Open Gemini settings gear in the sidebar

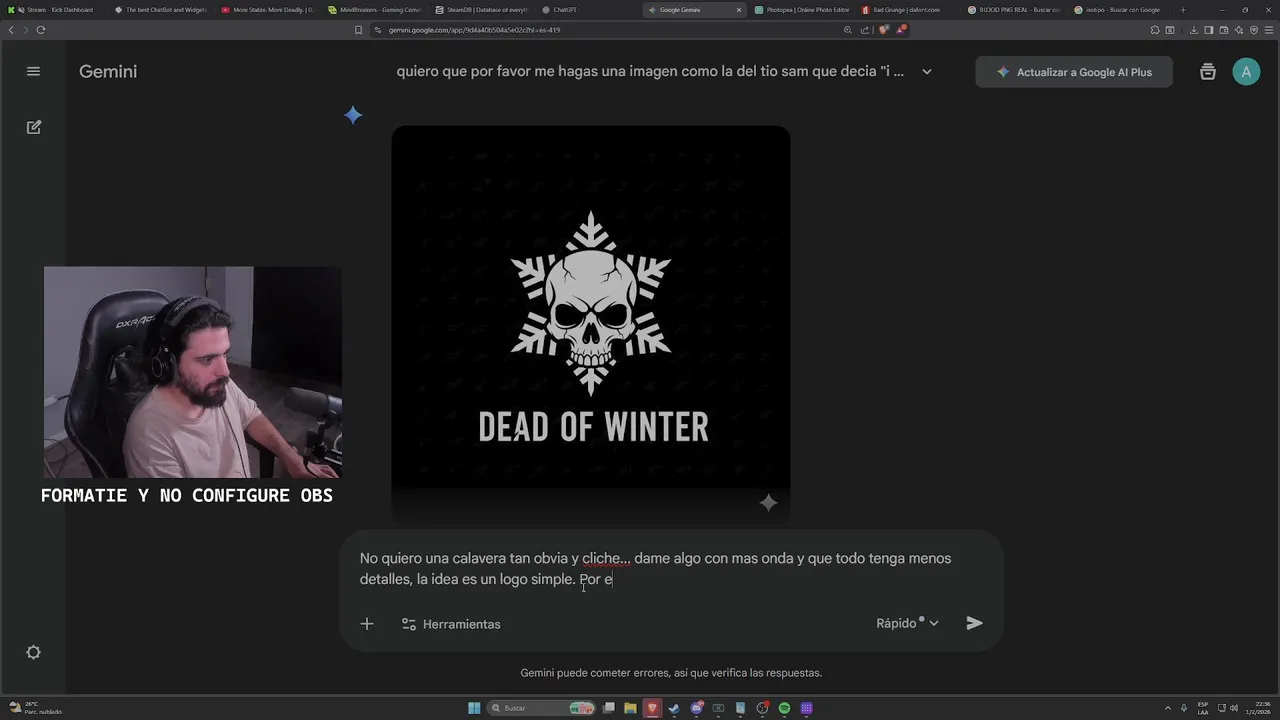[x=33, y=652]
